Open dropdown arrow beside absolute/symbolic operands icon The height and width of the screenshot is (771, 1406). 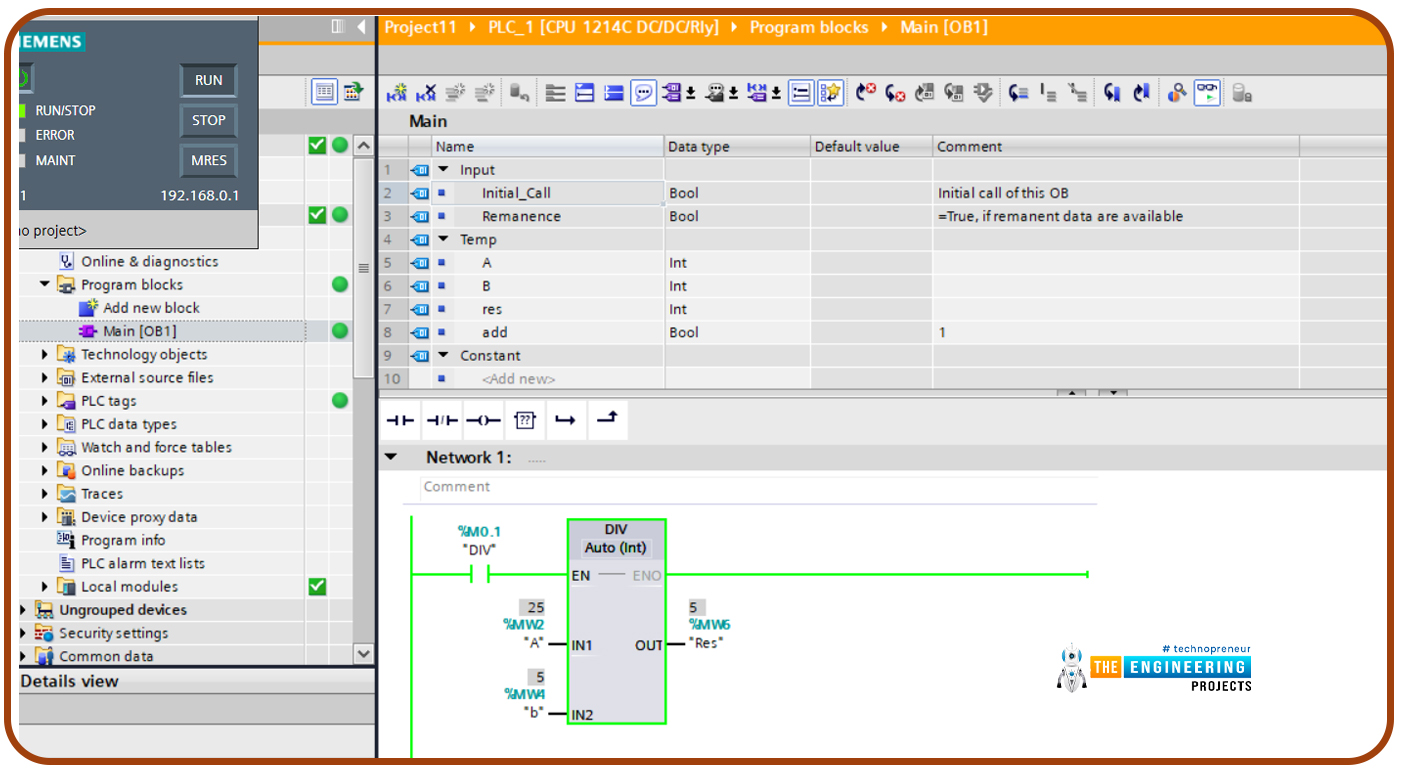(691, 94)
